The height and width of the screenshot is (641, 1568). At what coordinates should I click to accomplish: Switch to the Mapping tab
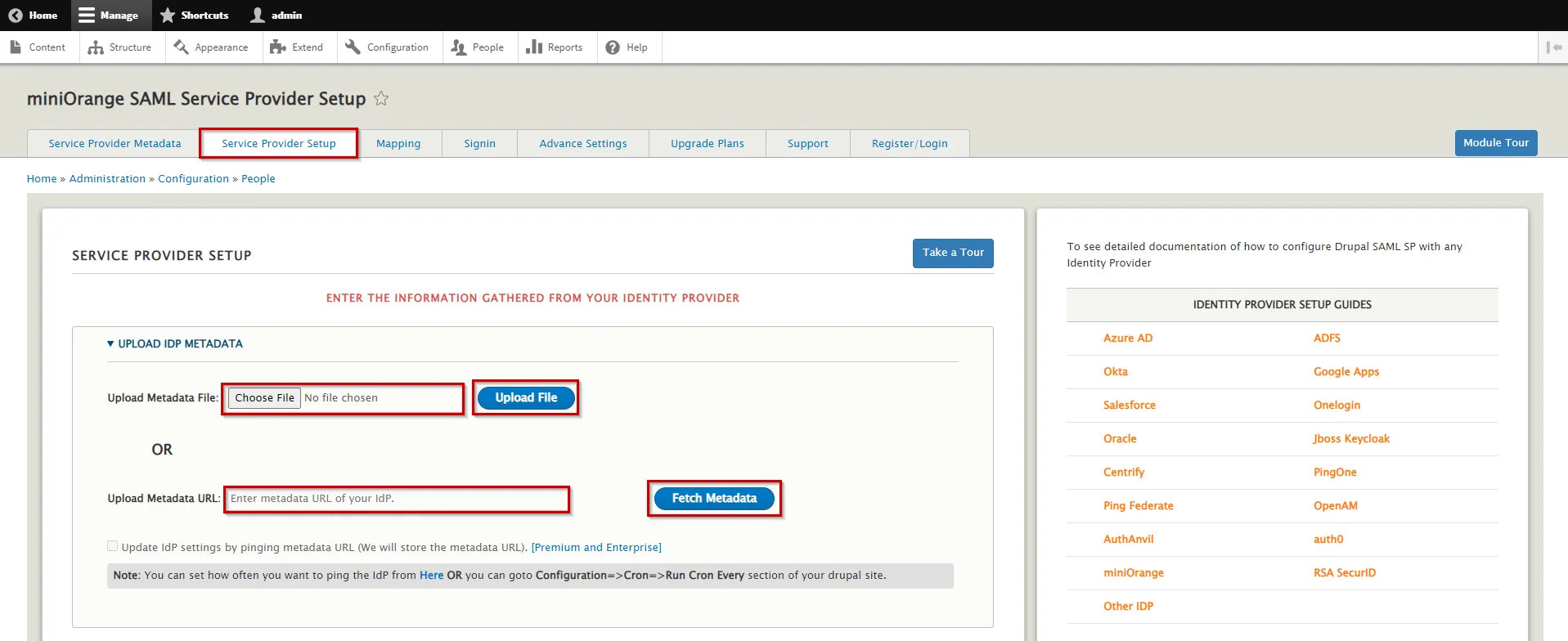click(x=398, y=143)
